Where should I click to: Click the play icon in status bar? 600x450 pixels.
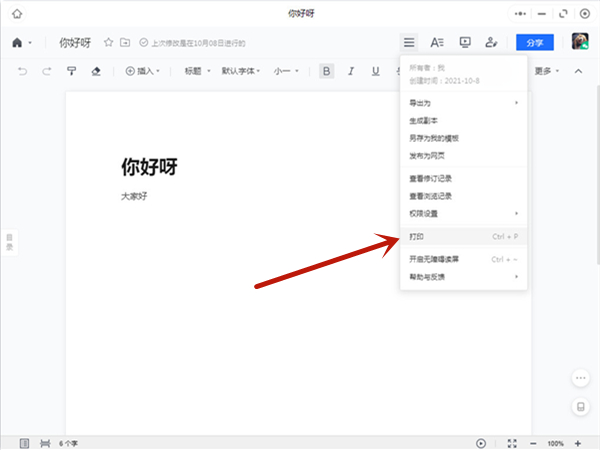[481, 443]
